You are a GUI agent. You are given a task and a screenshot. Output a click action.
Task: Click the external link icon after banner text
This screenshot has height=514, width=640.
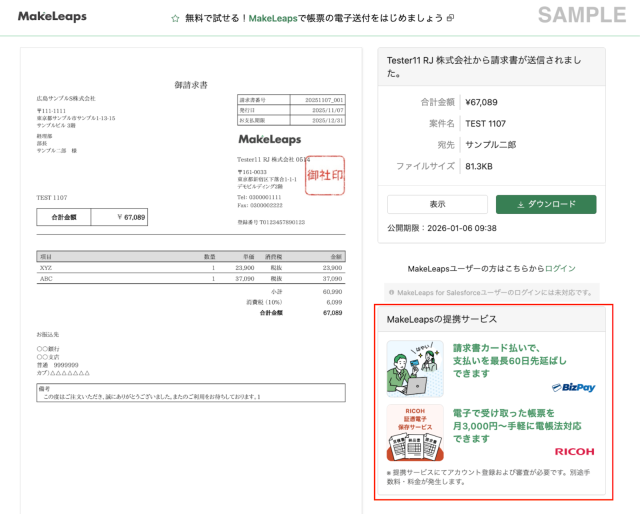[451, 18]
